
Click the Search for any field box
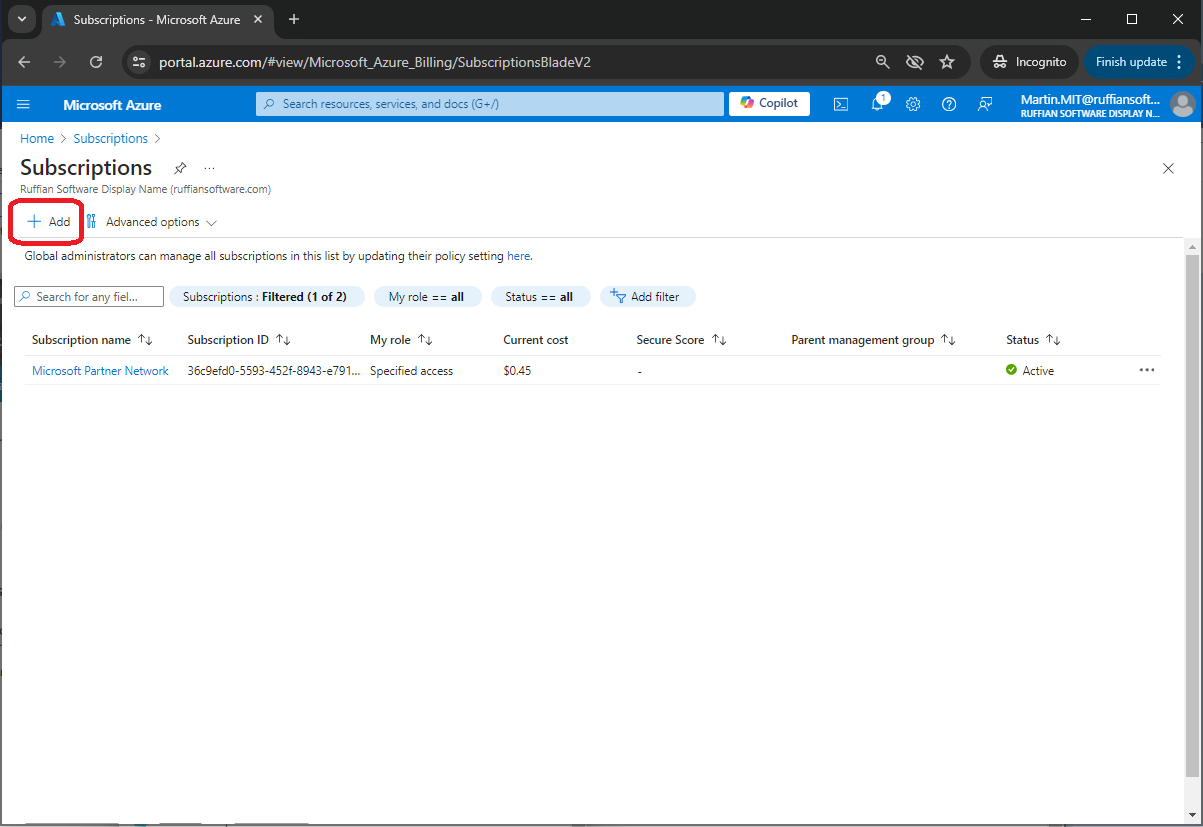(90, 297)
